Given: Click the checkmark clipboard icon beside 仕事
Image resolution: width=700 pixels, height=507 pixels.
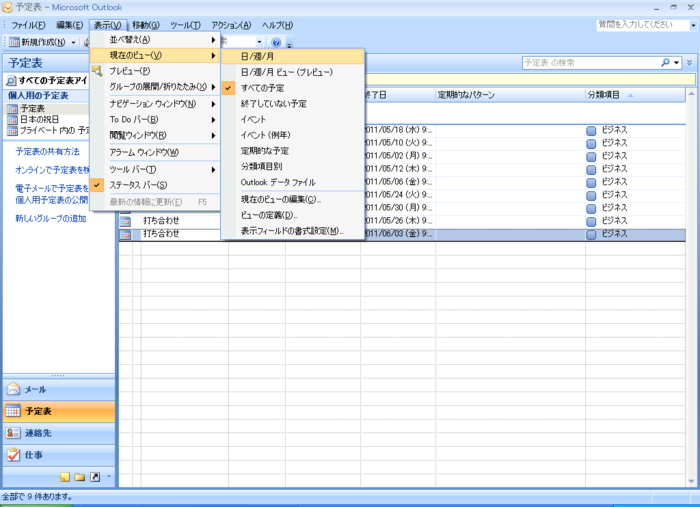Looking at the screenshot, I should coord(13,455).
